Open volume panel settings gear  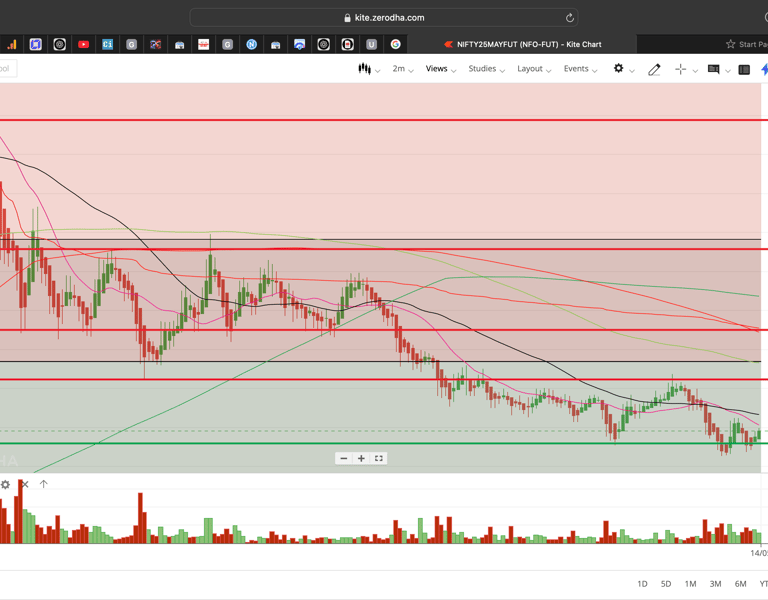click(5, 484)
